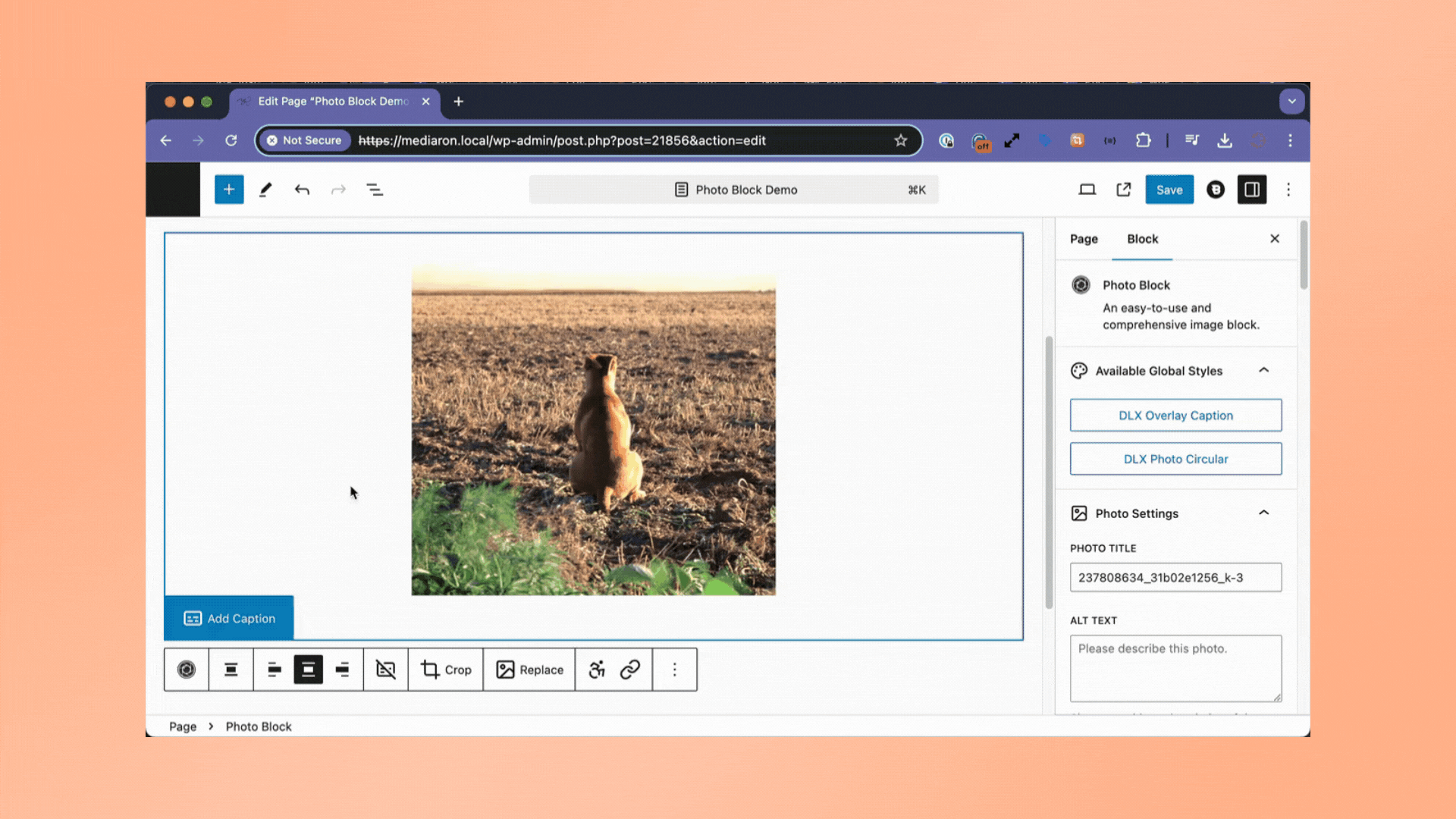Open the round plugin icon next to Save

pyautogui.click(x=1216, y=190)
